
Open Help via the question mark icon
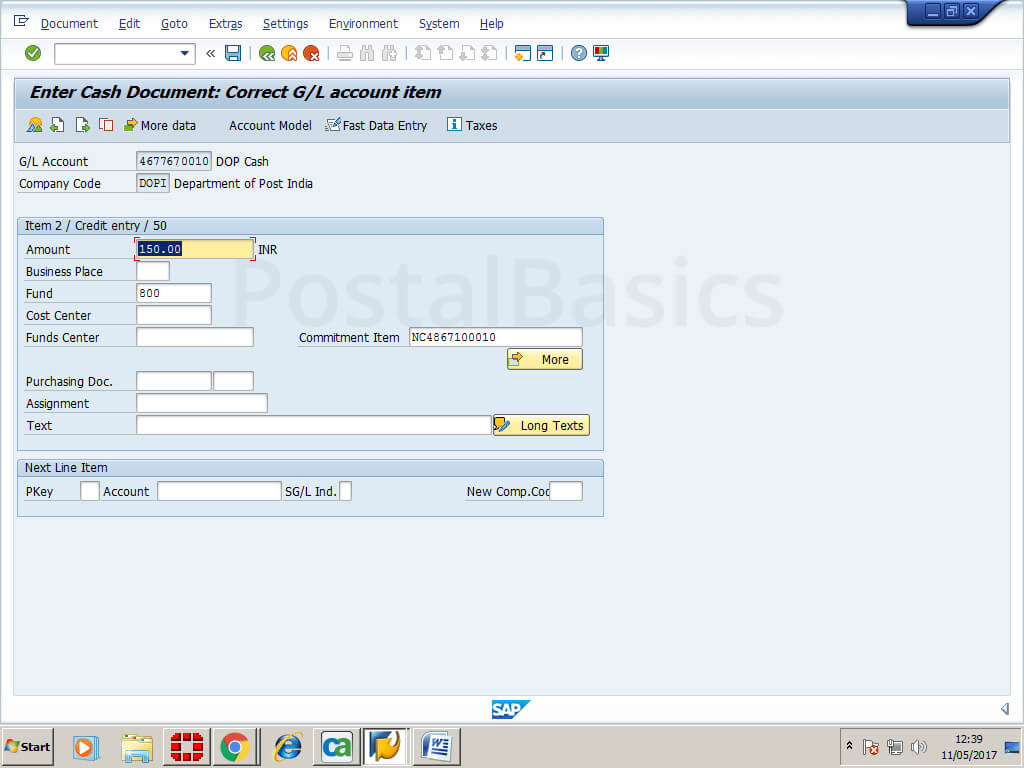click(x=579, y=53)
